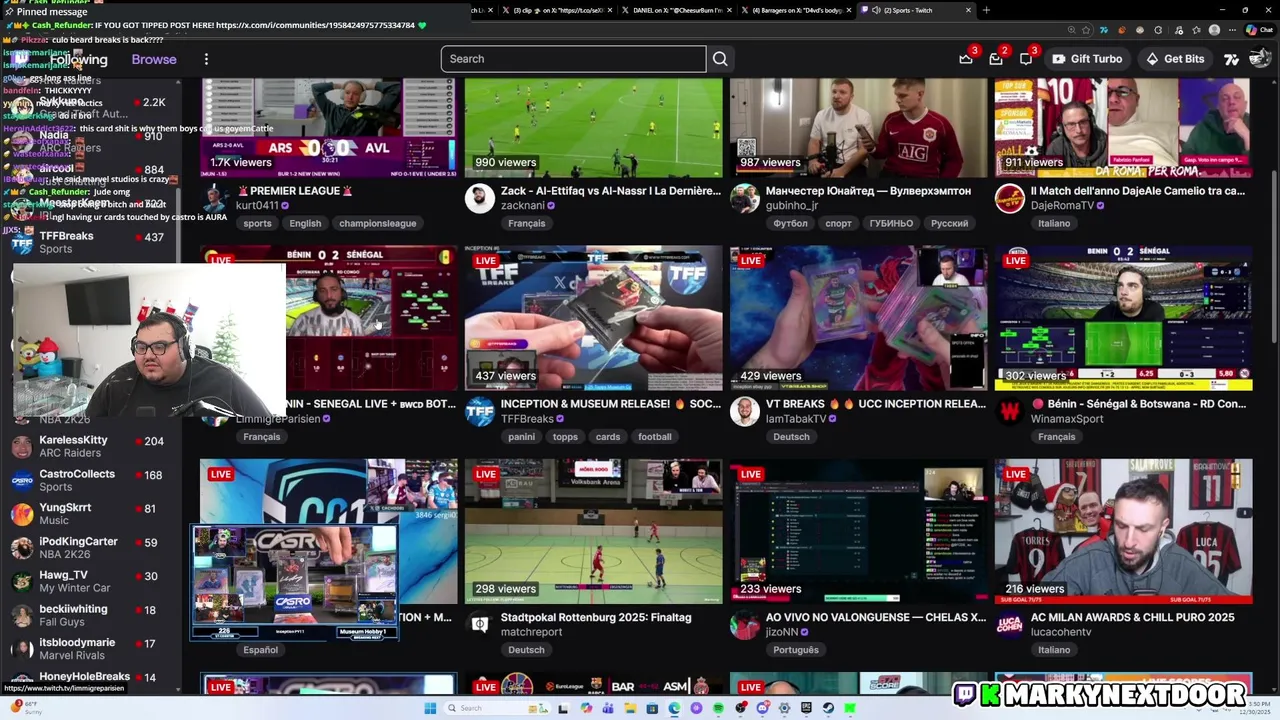Viewport: 1280px width, 720px height.
Task: Open the PREMIER LEAGUE stream title link
Action: coord(294,191)
